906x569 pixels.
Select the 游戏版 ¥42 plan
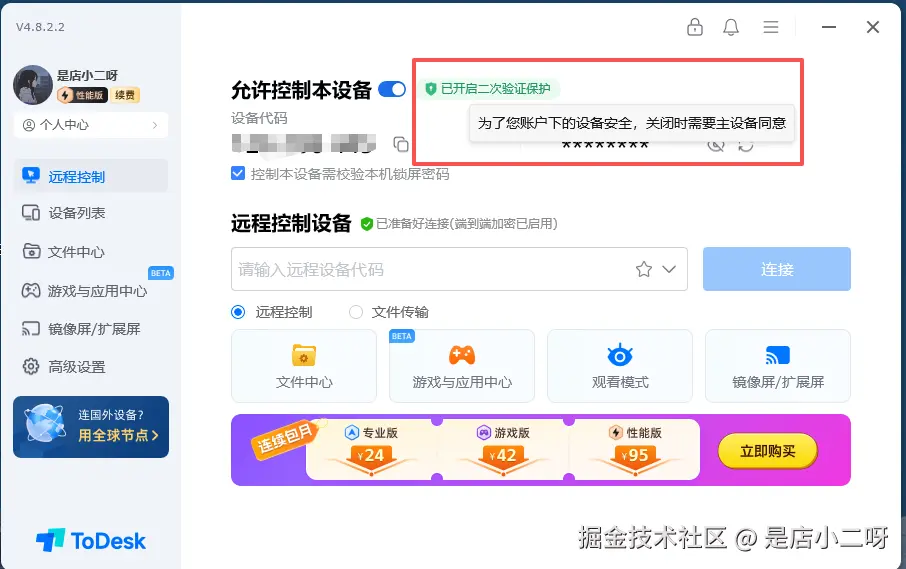pos(503,449)
